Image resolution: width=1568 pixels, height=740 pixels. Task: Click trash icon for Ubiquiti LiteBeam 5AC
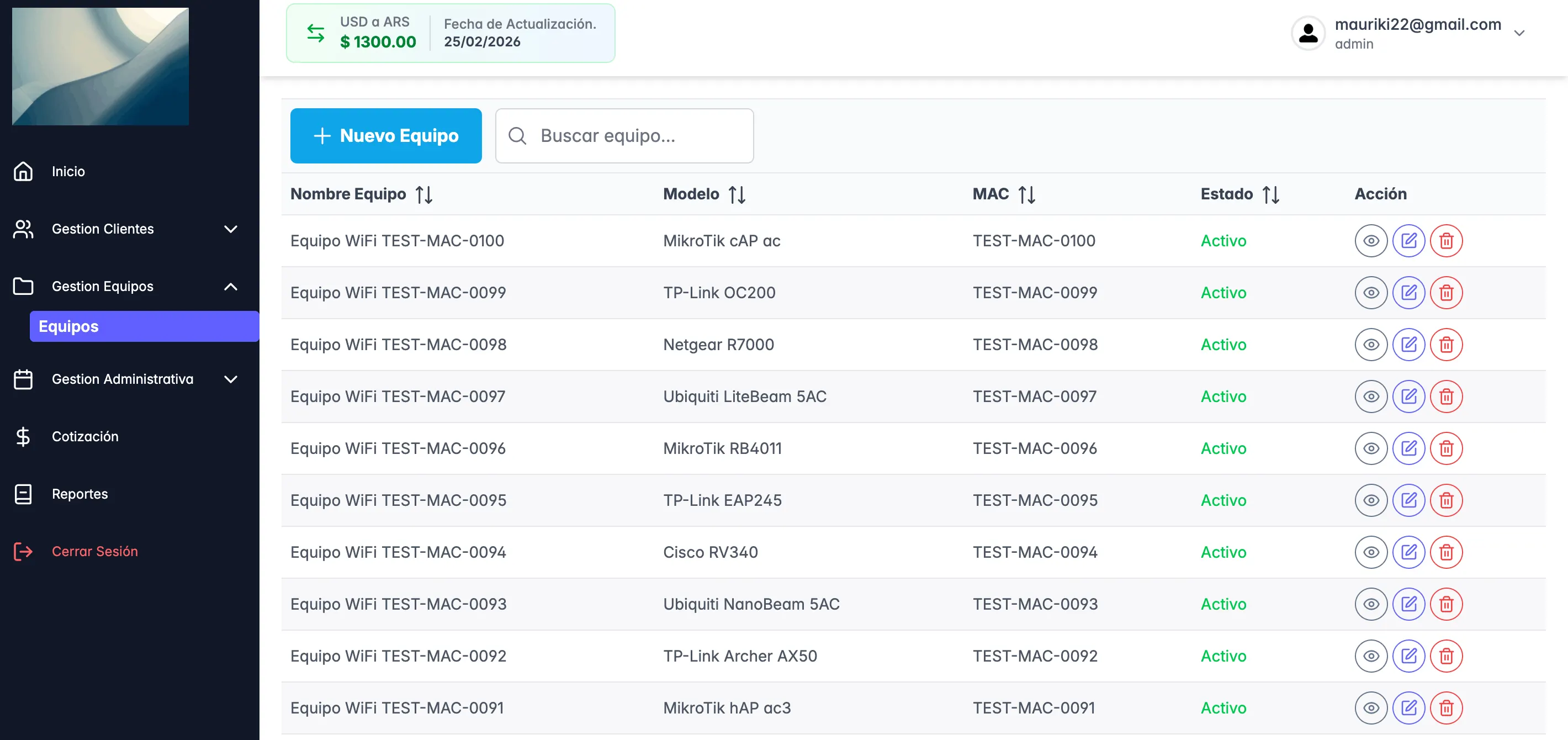point(1447,397)
